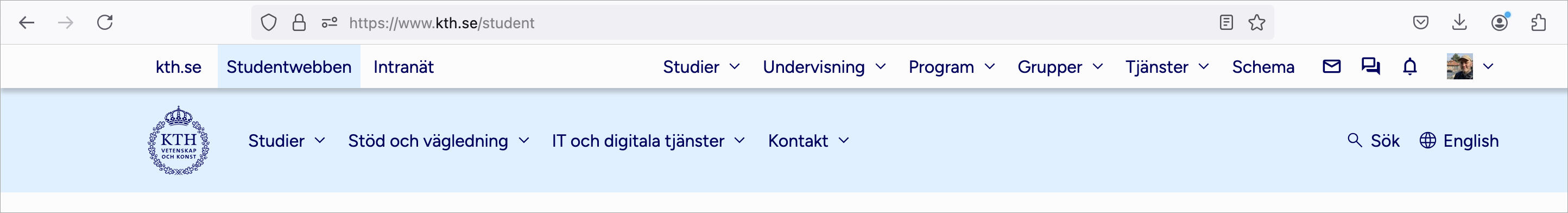Open the notifications bell icon
Image resolution: width=1568 pixels, height=213 pixels.
click(1410, 66)
